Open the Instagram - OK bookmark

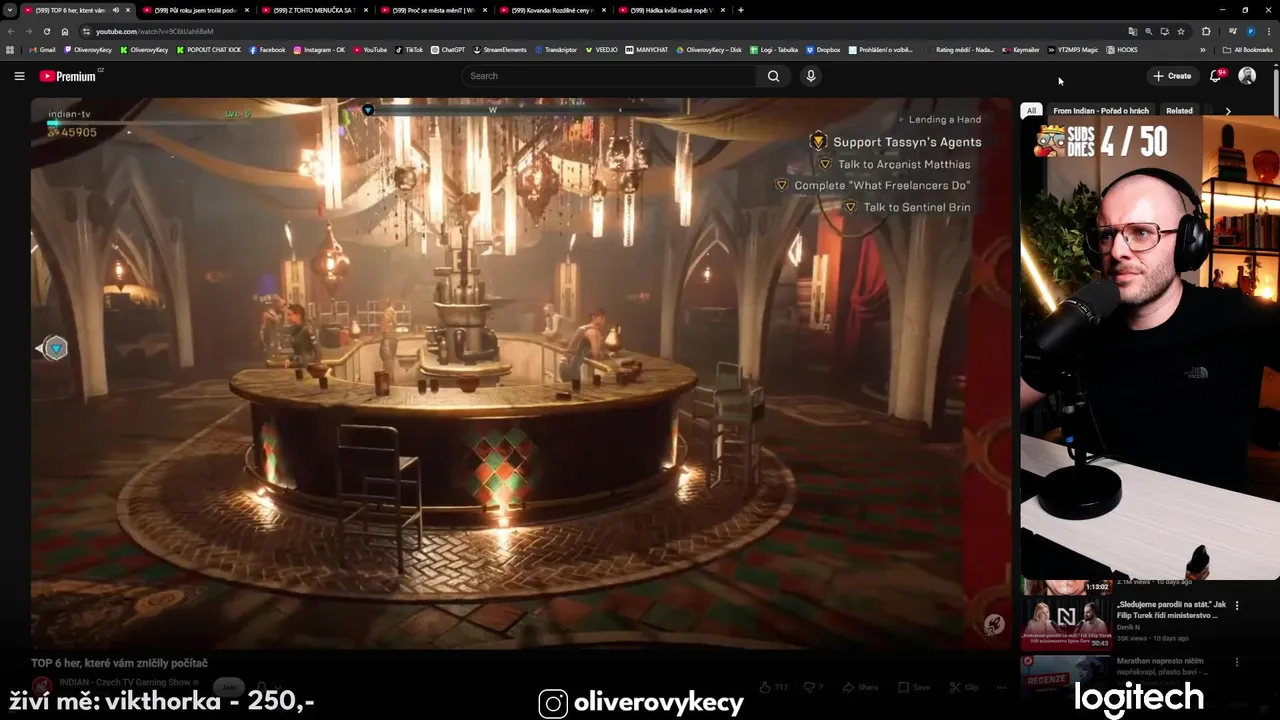coord(319,49)
